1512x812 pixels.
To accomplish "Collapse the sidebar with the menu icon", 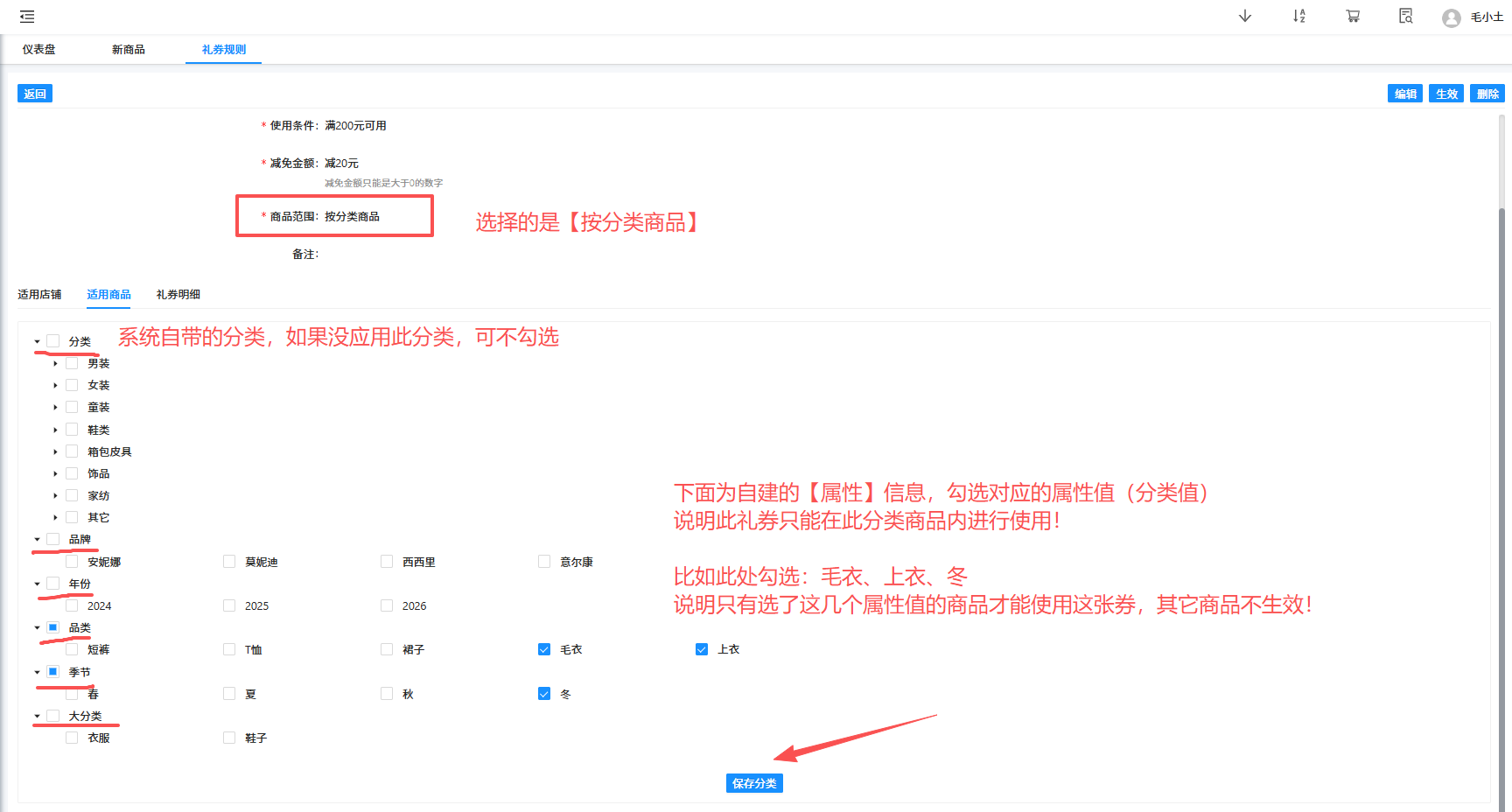I will 27,17.
